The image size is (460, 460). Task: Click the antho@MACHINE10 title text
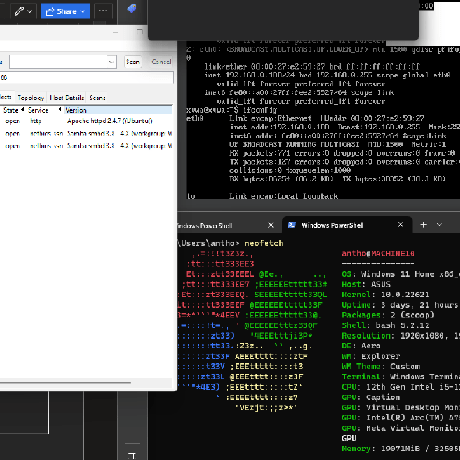pyautogui.click(x=378, y=254)
